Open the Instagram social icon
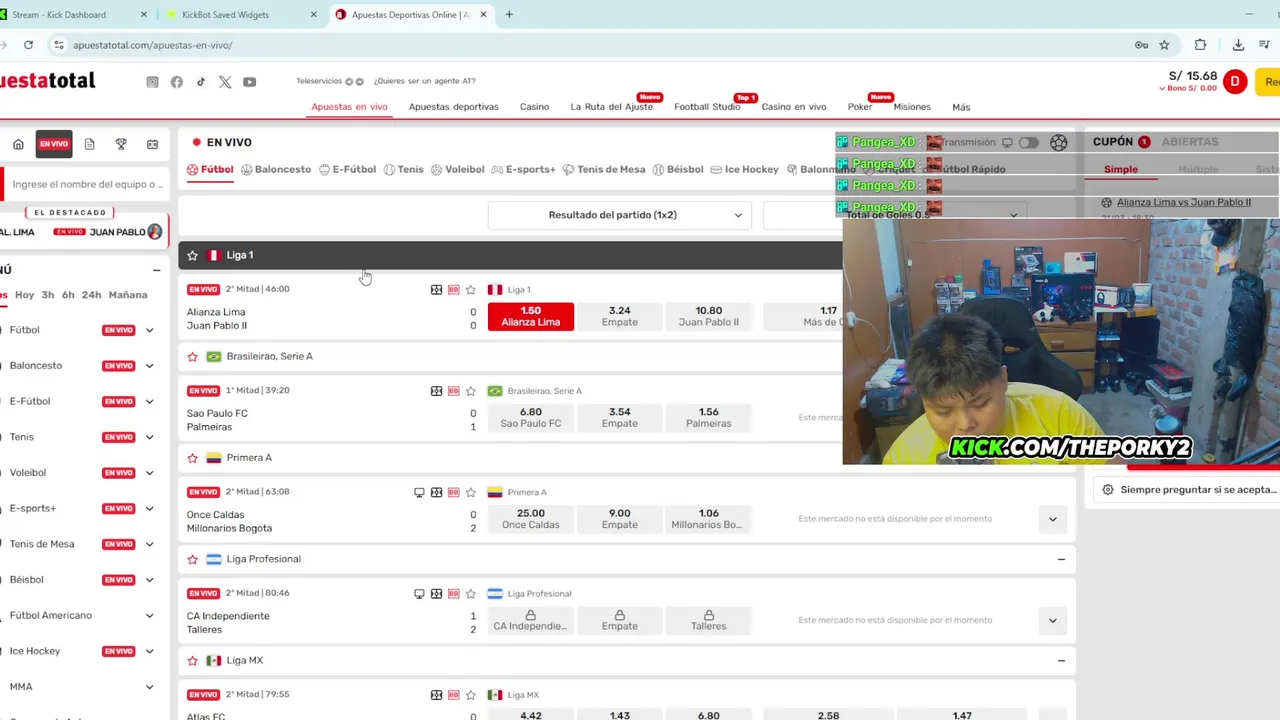Image resolution: width=1280 pixels, height=720 pixels. [x=152, y=82]
